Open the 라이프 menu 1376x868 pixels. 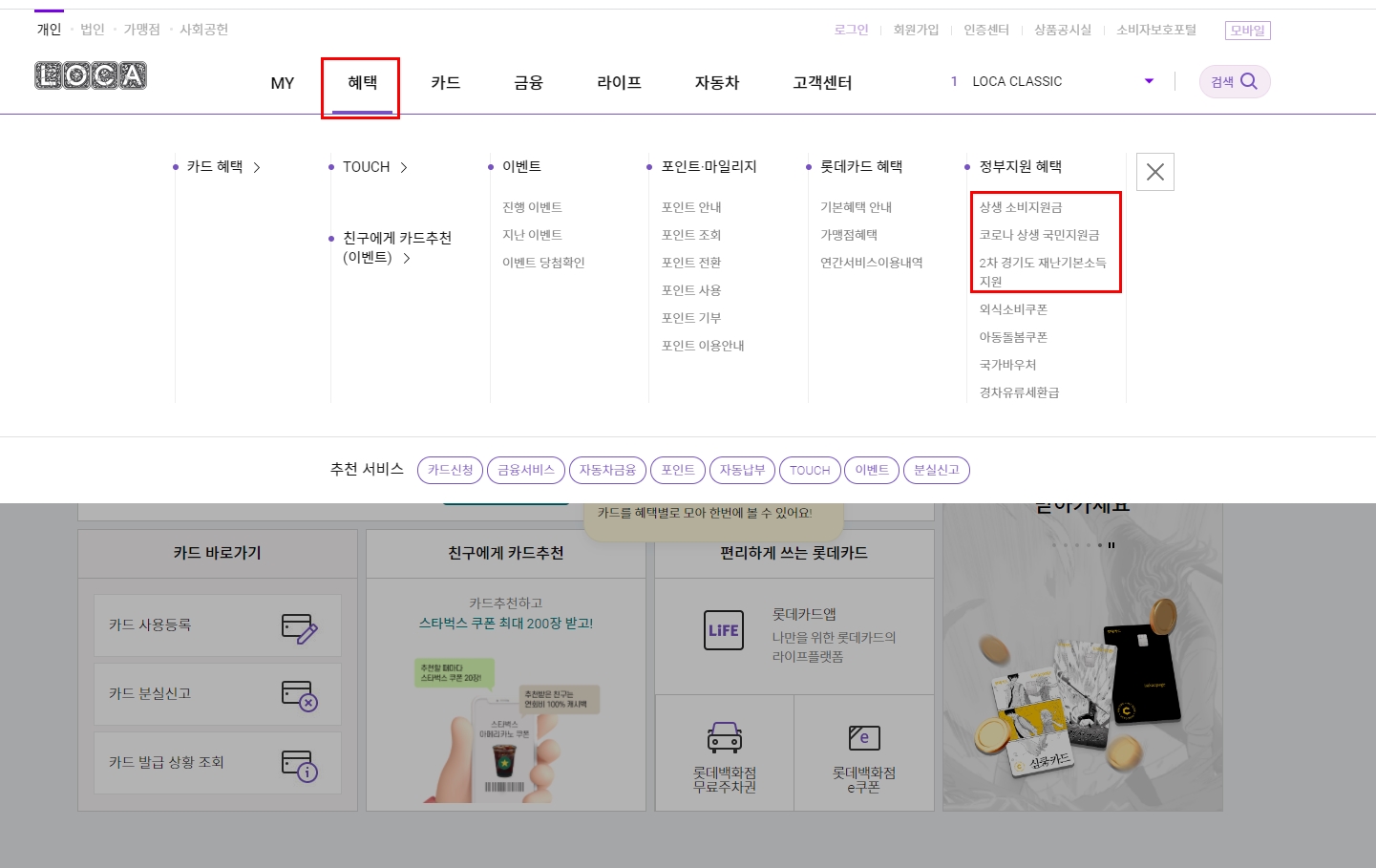pyautogui.click(x=619, y=83)
